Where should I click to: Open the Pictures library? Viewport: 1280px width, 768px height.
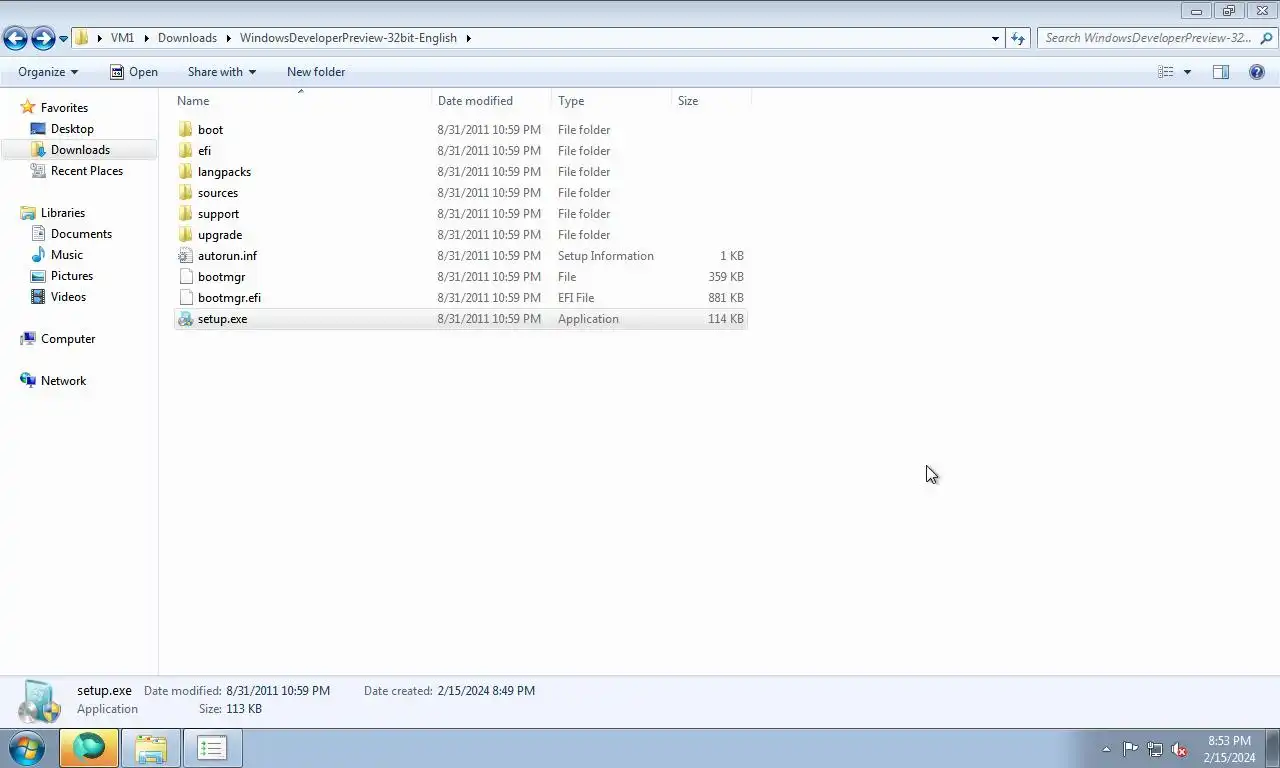coord(72,276)
